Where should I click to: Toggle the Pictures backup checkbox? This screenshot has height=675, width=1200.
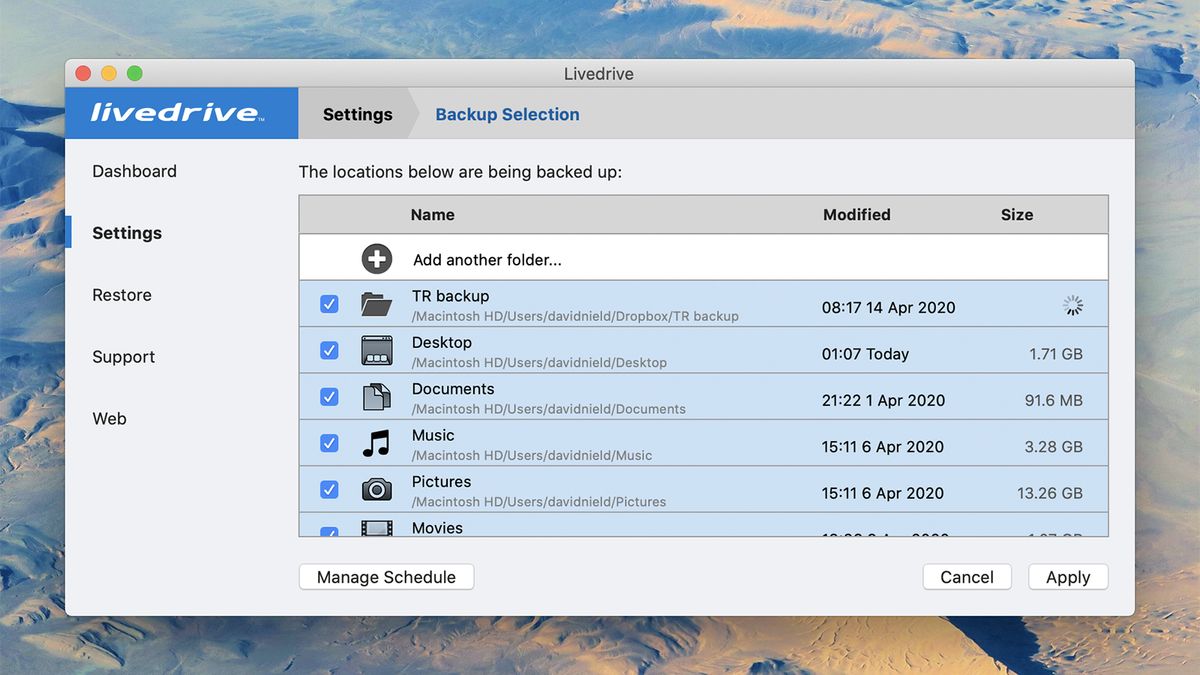click(x=329, y=489)
